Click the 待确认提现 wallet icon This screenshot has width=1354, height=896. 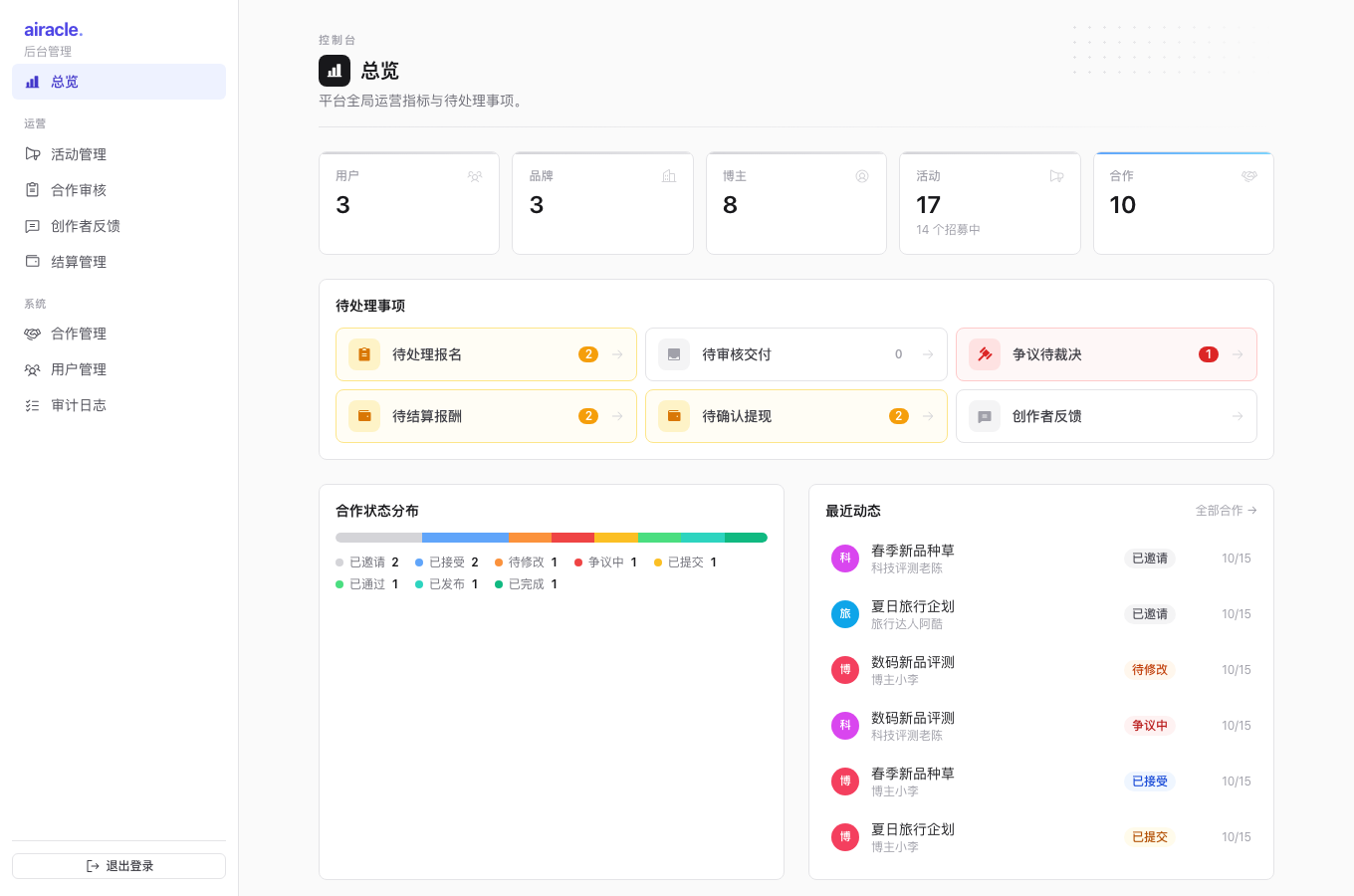[674, 416]
